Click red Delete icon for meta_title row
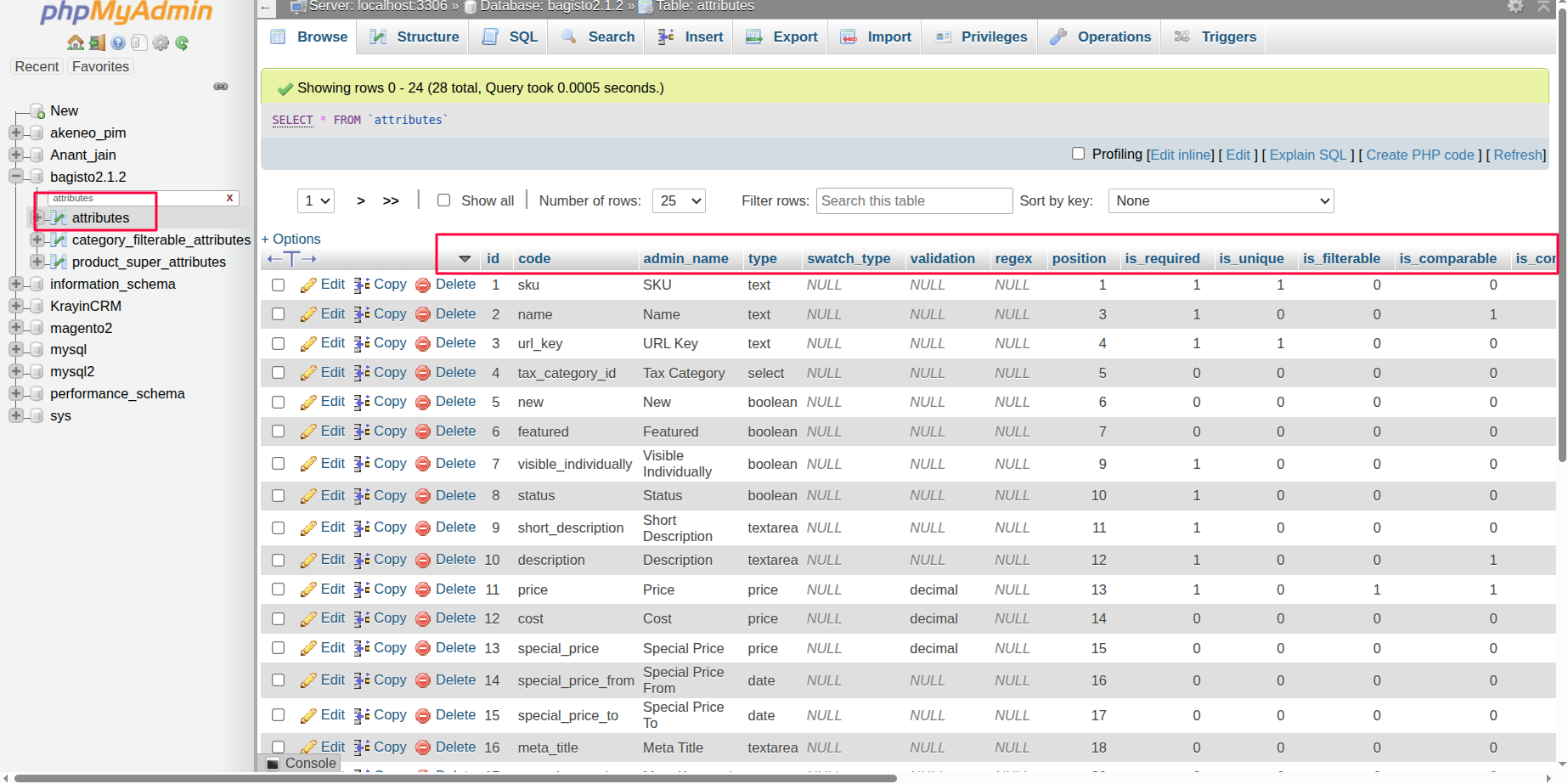Image resolution: width=1568 pixels, height=784 pixels. (423, 748)
